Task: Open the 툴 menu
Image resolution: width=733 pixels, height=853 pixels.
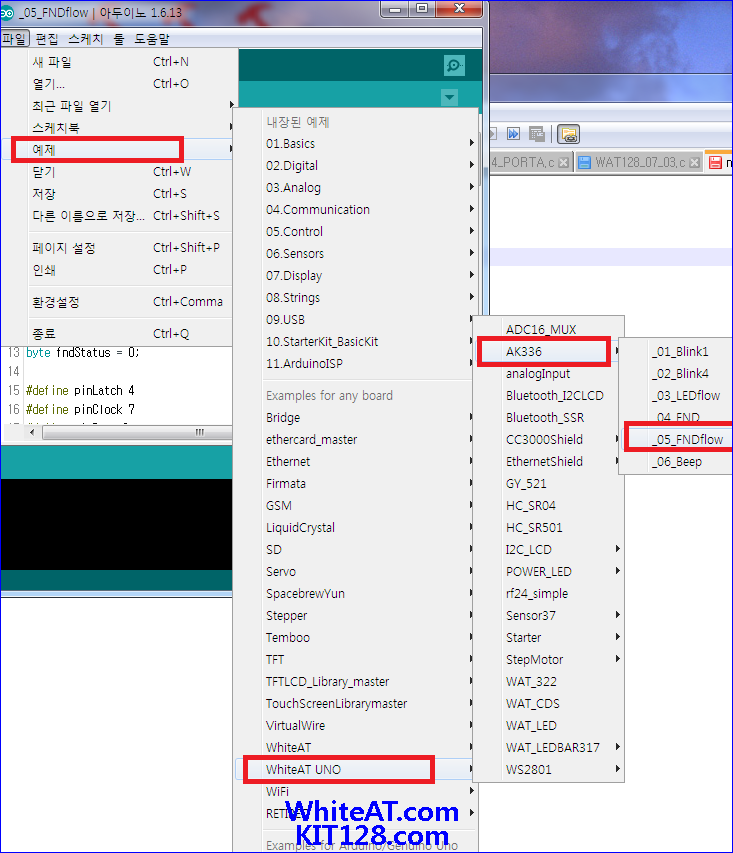Action: click(119, 39)
